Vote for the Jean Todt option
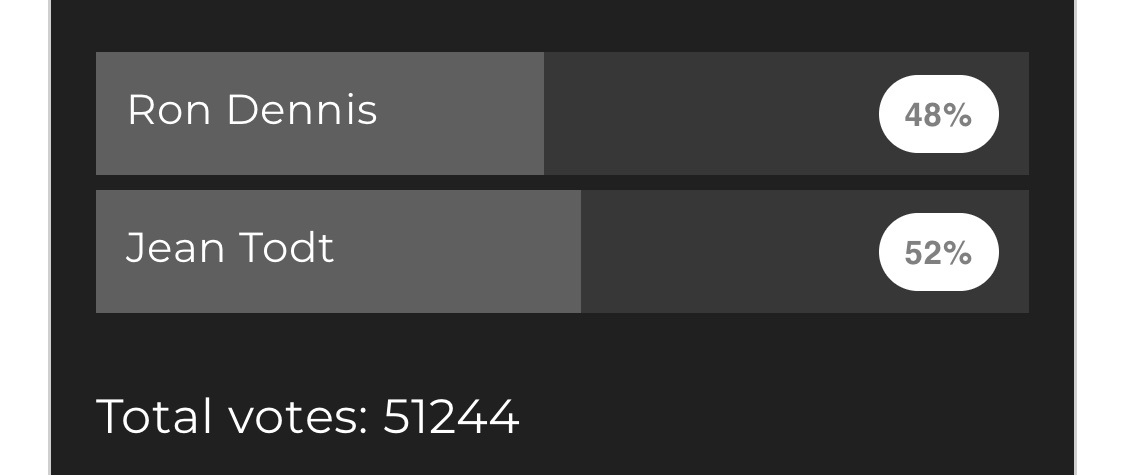Viewport: 1125px width, 475px height. pyautogui.click(x=560, y=251)
